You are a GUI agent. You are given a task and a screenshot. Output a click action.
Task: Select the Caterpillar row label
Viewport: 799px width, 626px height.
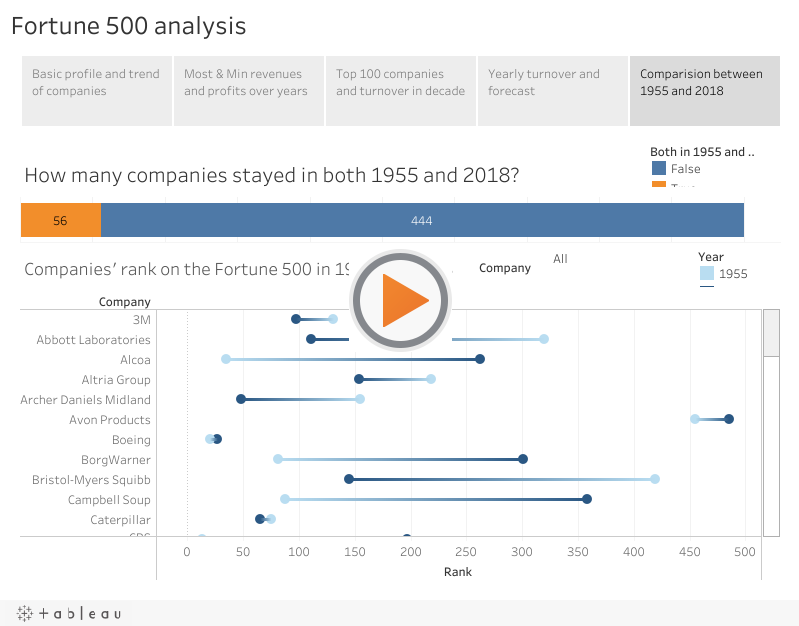[x=120, y=519]
